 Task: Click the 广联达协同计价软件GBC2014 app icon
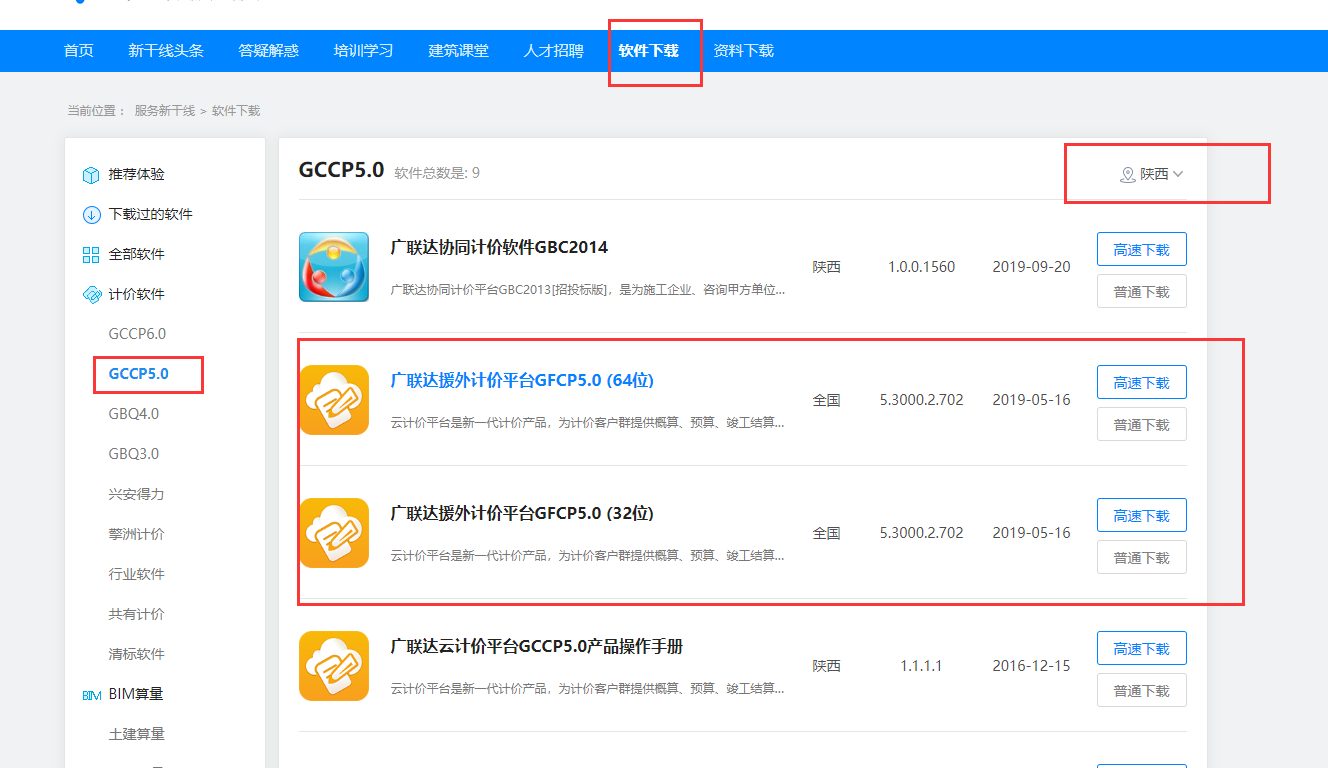[x=334, y=267]
